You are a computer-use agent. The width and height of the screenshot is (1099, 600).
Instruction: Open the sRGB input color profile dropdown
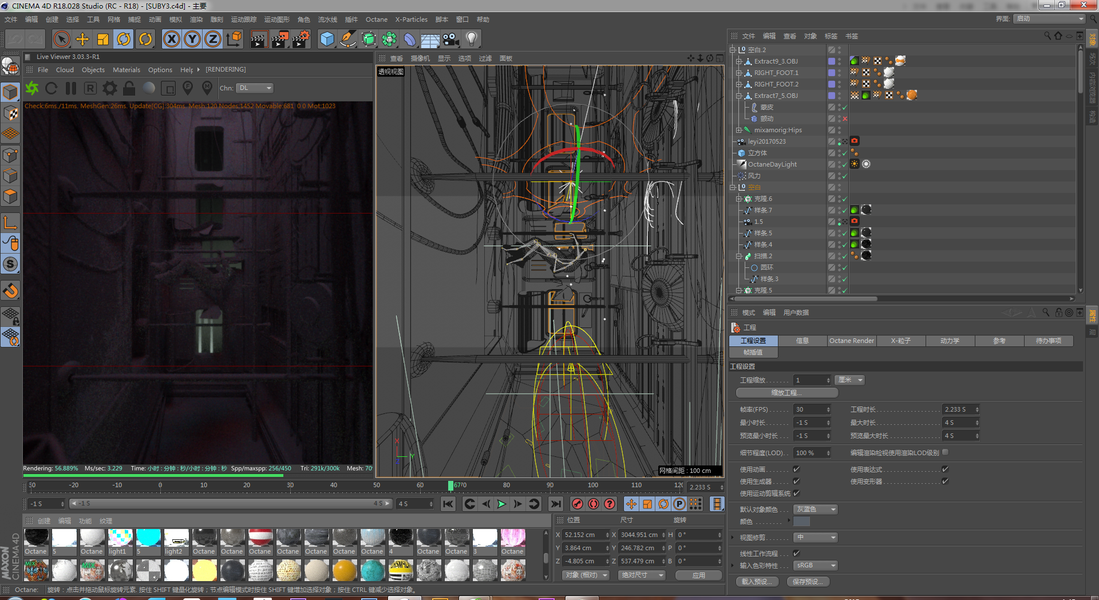(815, 566)
